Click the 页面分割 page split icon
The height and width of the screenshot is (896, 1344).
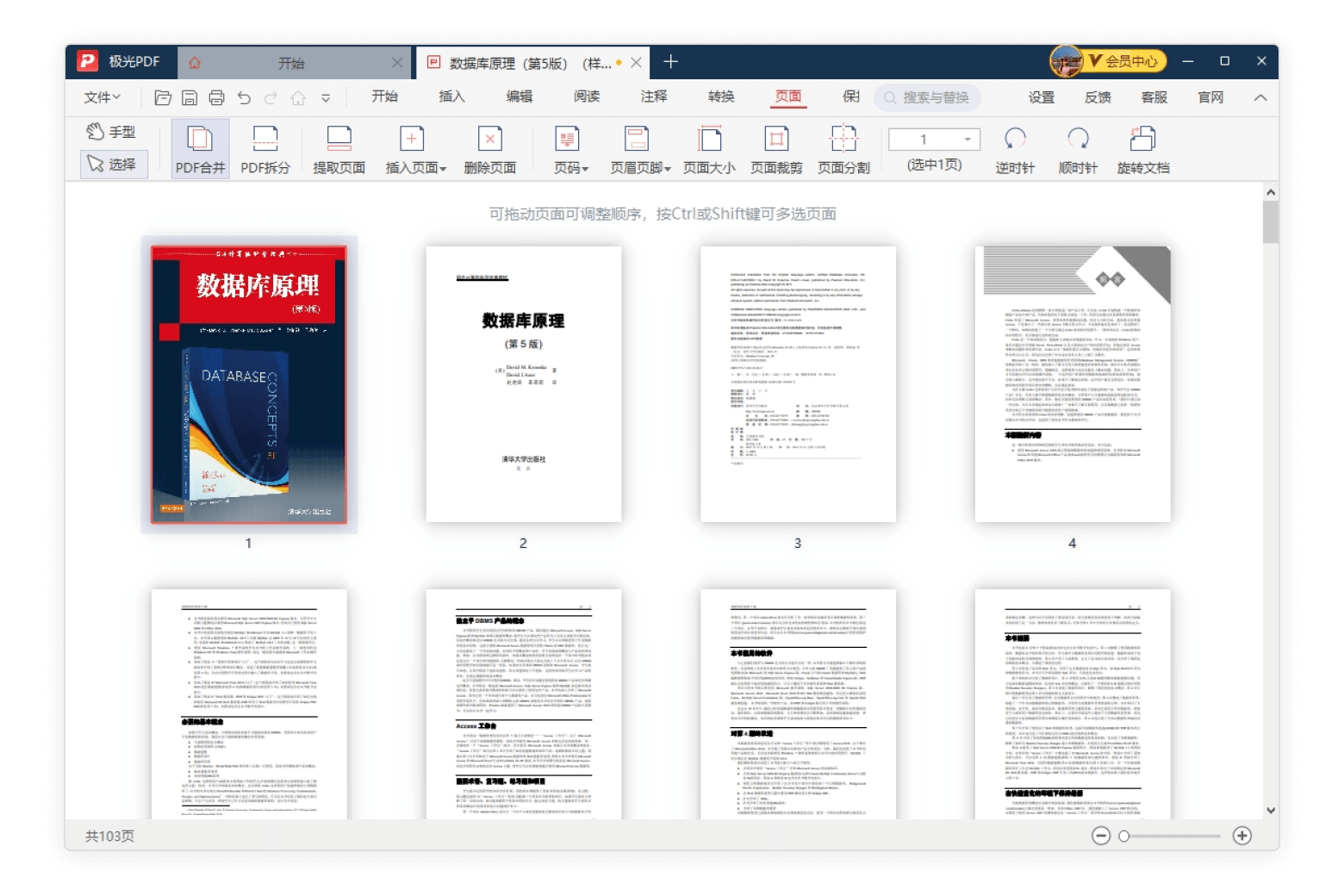[x=843, y=148]
